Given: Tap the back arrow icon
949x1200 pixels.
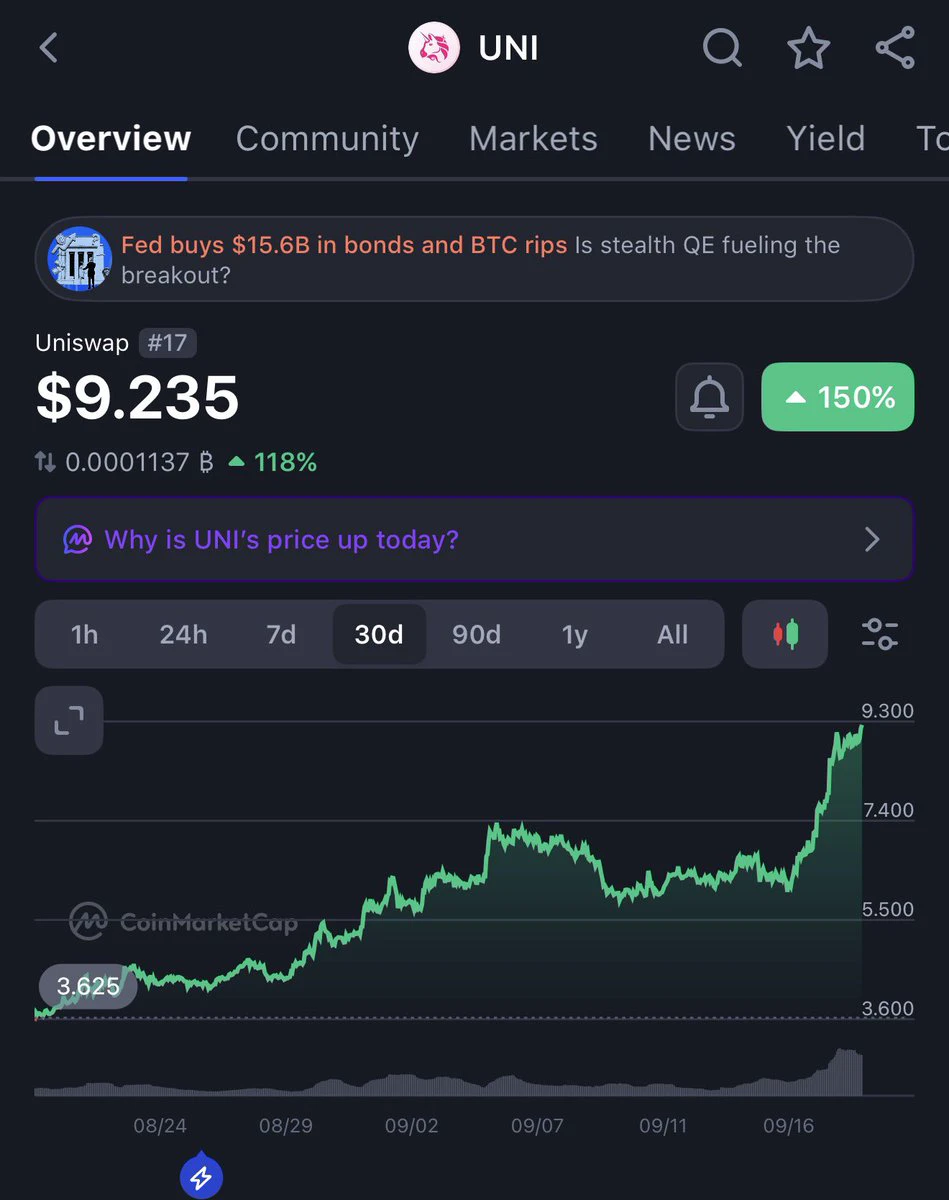Looking at the screenshot, I should [49, 47].
